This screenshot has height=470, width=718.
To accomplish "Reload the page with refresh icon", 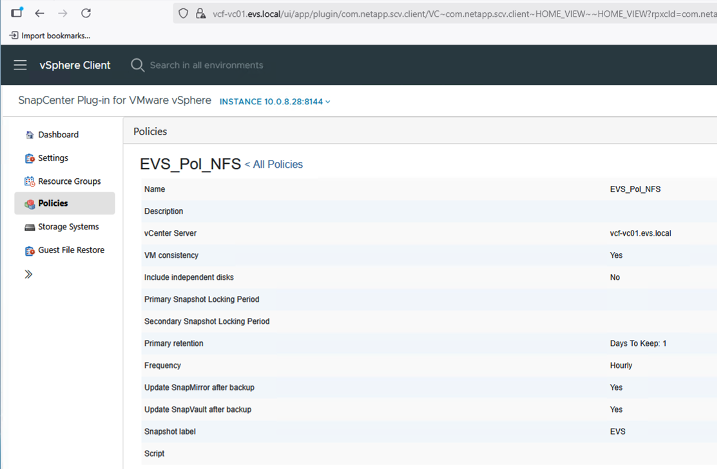I will tap(86, 13).
